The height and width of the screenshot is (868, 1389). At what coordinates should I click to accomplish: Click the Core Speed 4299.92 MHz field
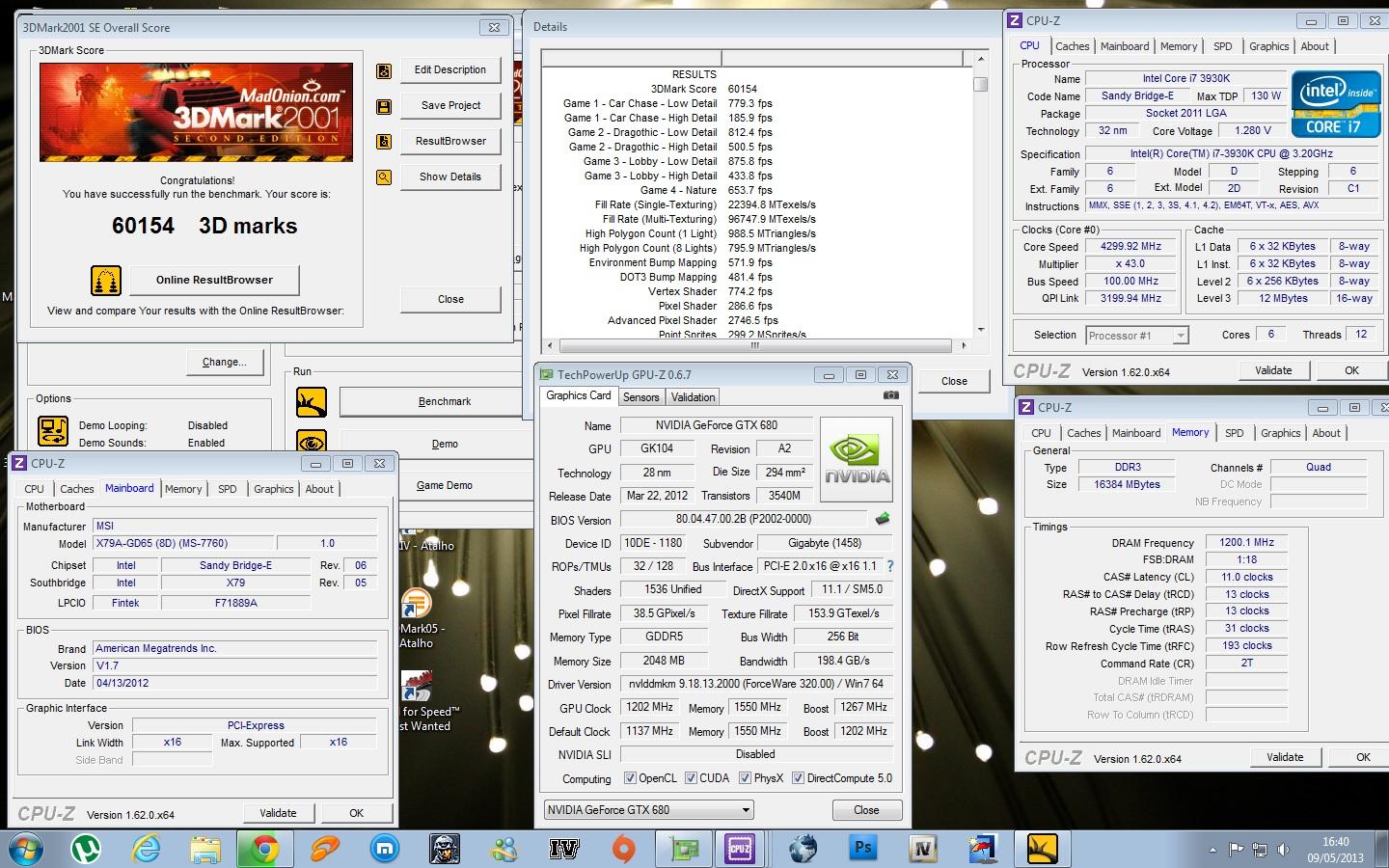point(1130,247)
